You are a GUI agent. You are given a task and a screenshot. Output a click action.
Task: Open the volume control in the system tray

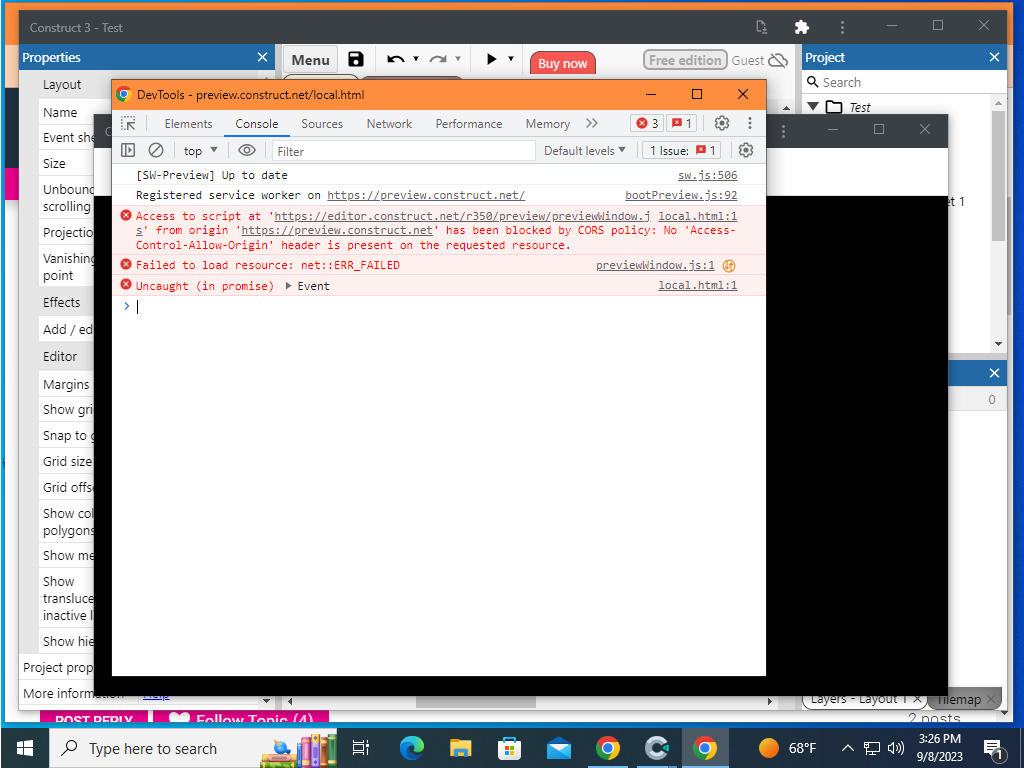tap(896, 748)
